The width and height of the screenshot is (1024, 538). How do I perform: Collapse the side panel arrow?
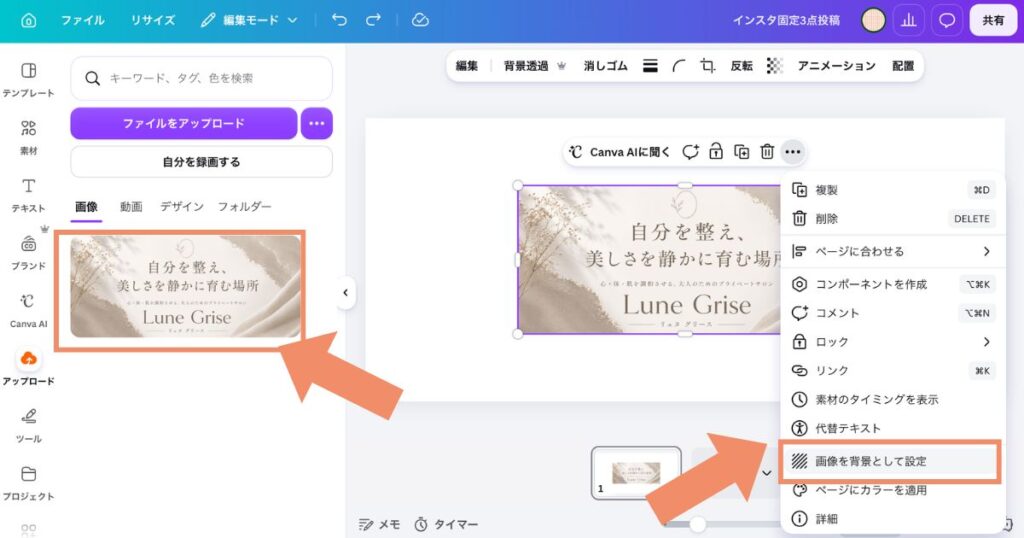[345, 293]
